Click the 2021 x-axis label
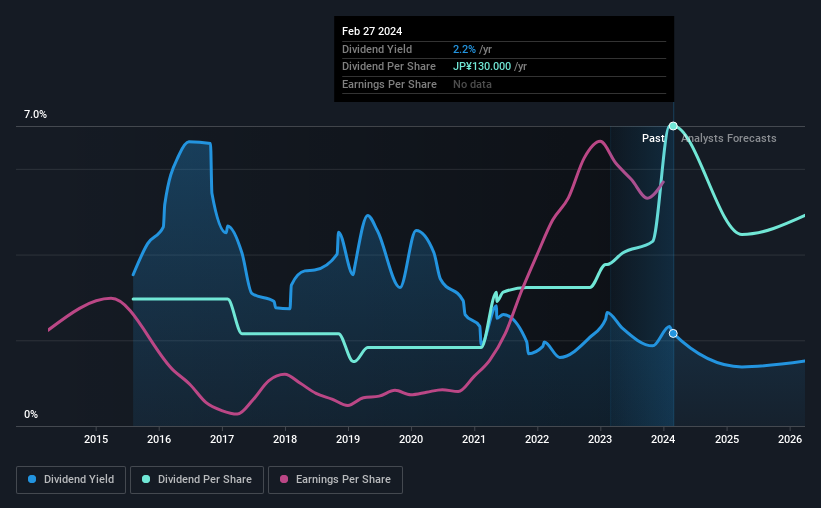This screenshot has height=508, width=821. click(x=474, y=439)
